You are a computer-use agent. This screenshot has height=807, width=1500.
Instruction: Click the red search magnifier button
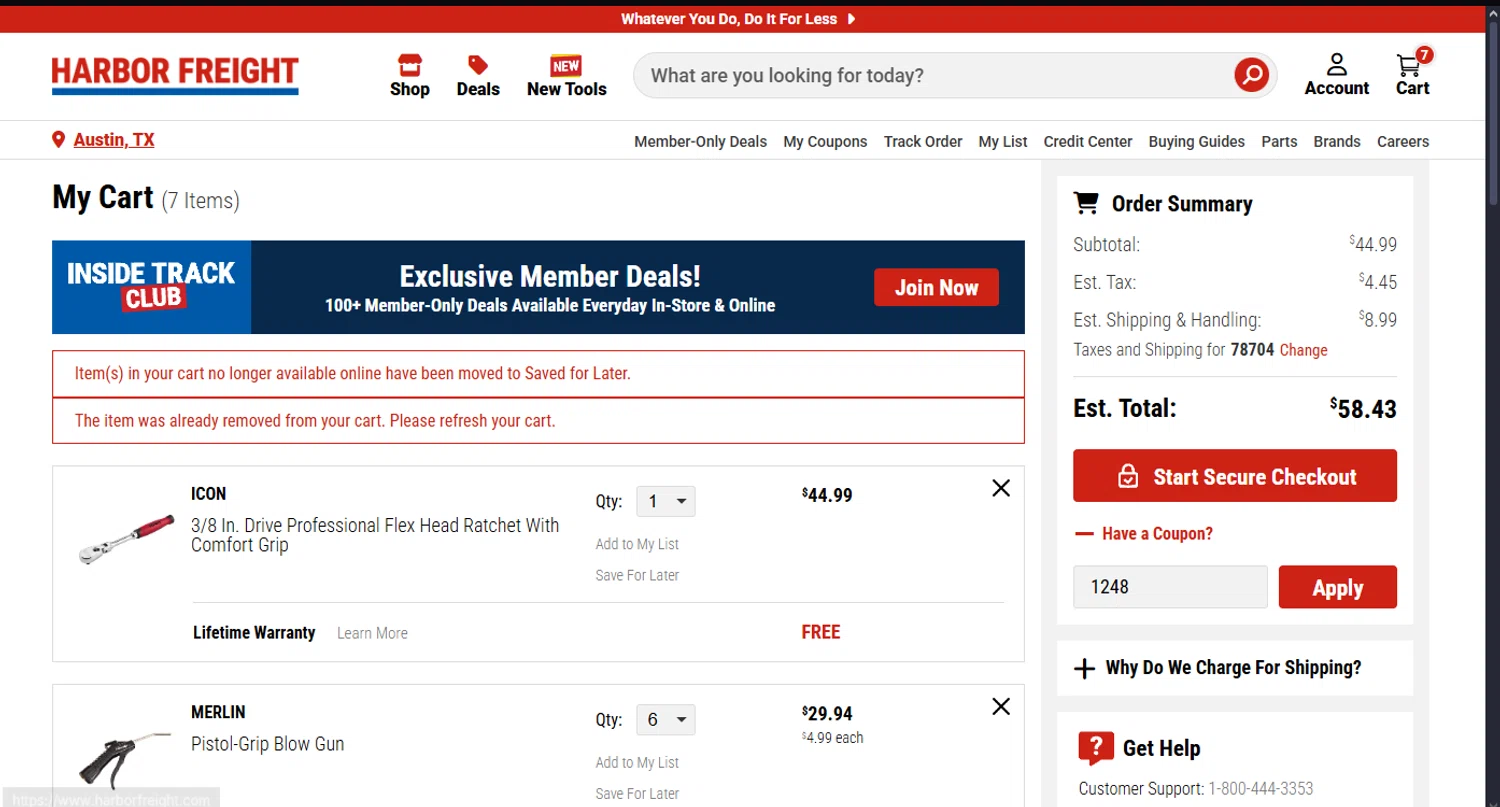click(x=1251, y=75)
